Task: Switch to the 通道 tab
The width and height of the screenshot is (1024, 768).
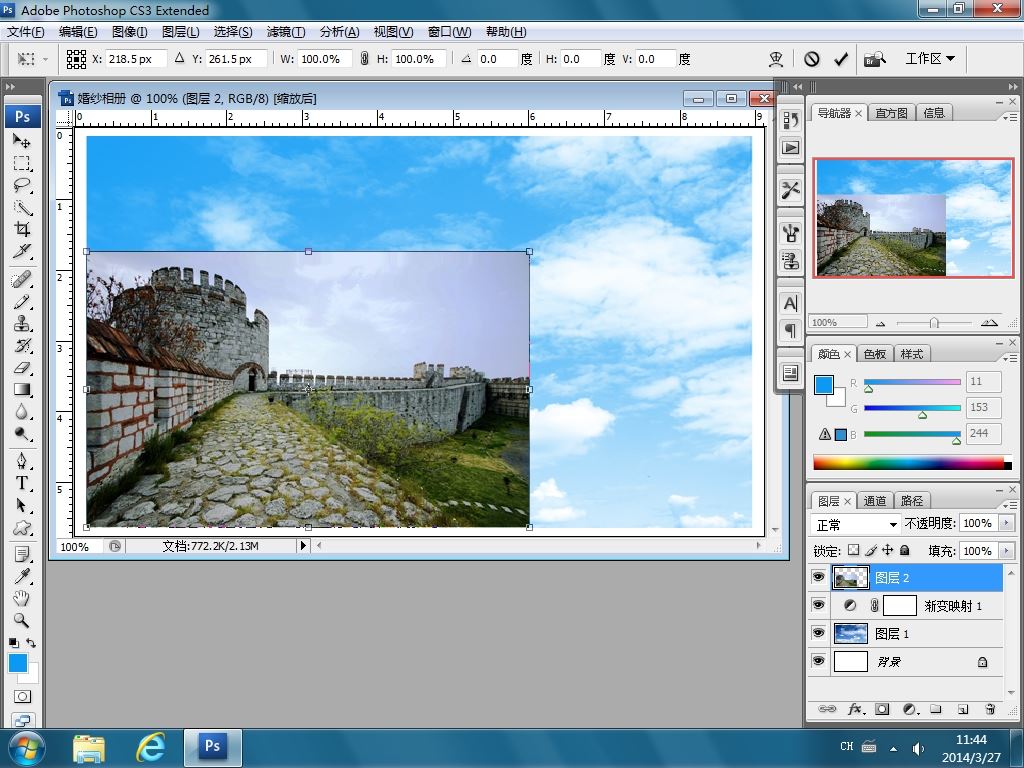Action: 874,501
